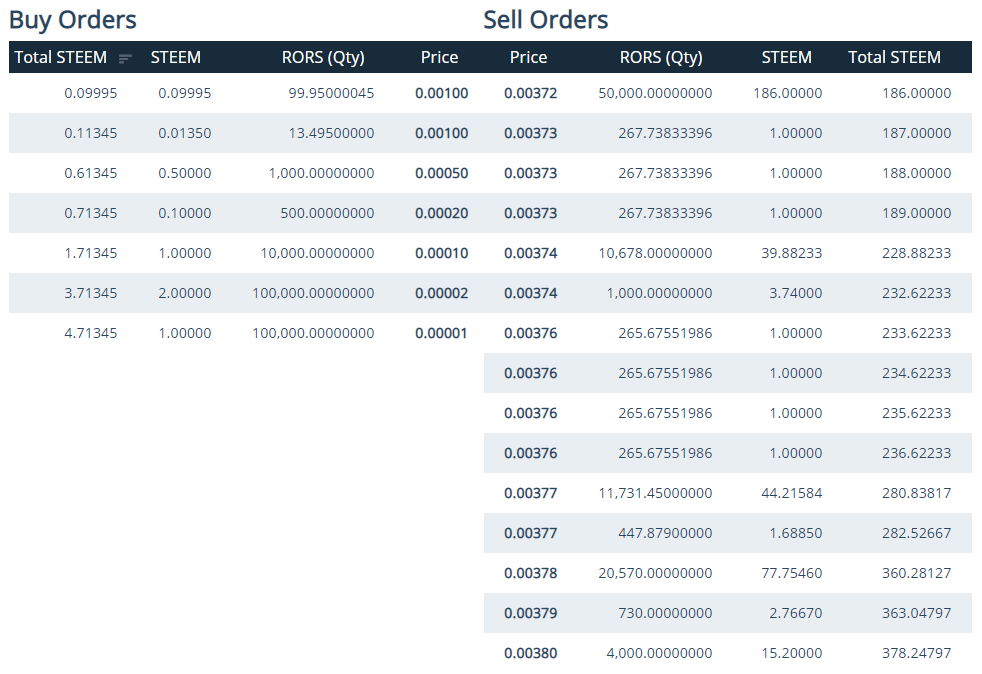Sort Sell Orders by RORS (Qty) header

661,57
